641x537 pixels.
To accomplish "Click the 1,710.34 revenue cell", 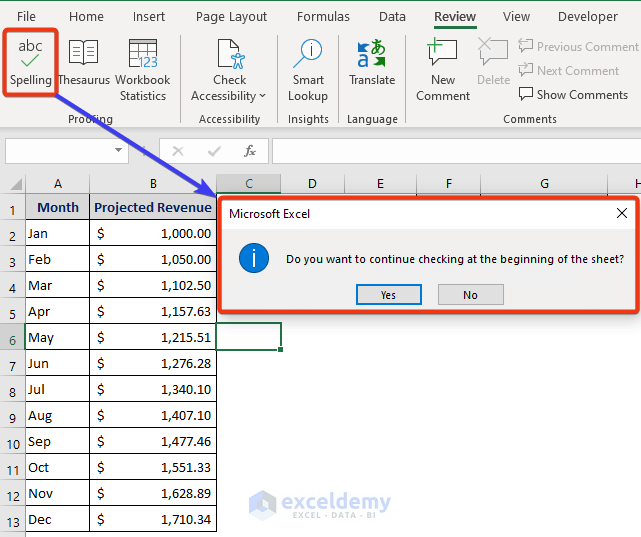I will tap(153, 519).
